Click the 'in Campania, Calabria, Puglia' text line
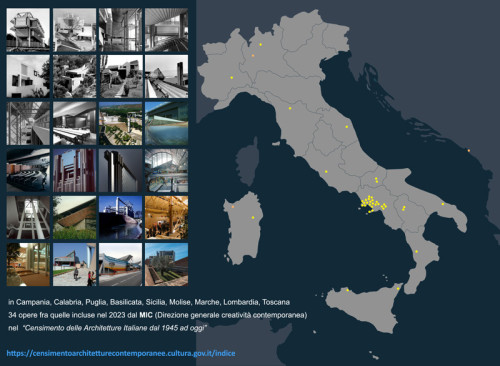This screenshot has width=500, height=366. (x=149, y=302)
